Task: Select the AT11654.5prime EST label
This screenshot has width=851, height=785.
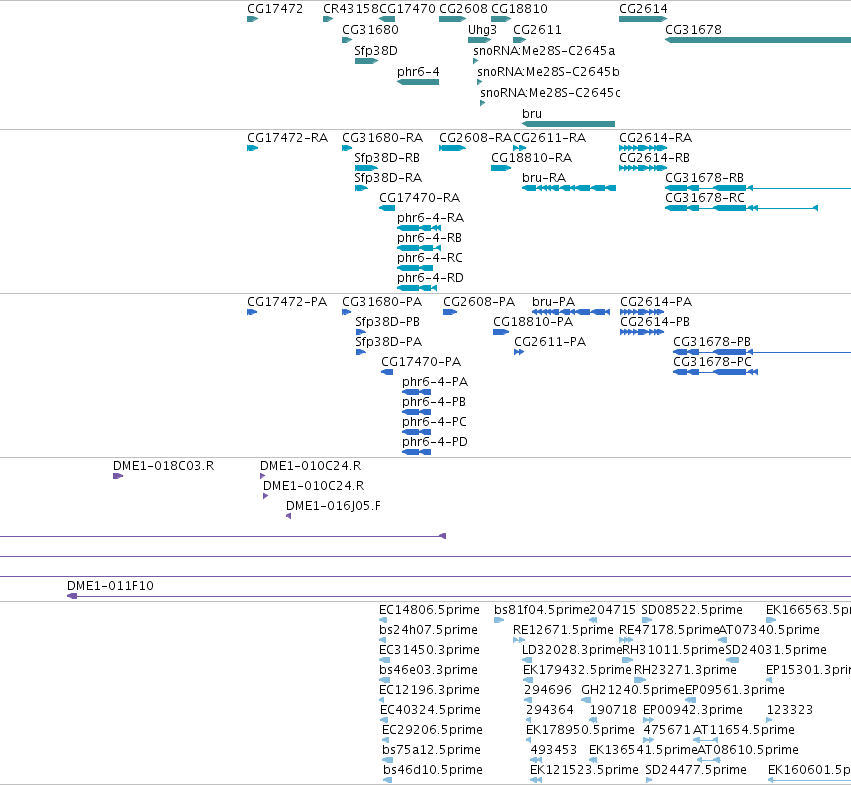Action: point(744,730)
